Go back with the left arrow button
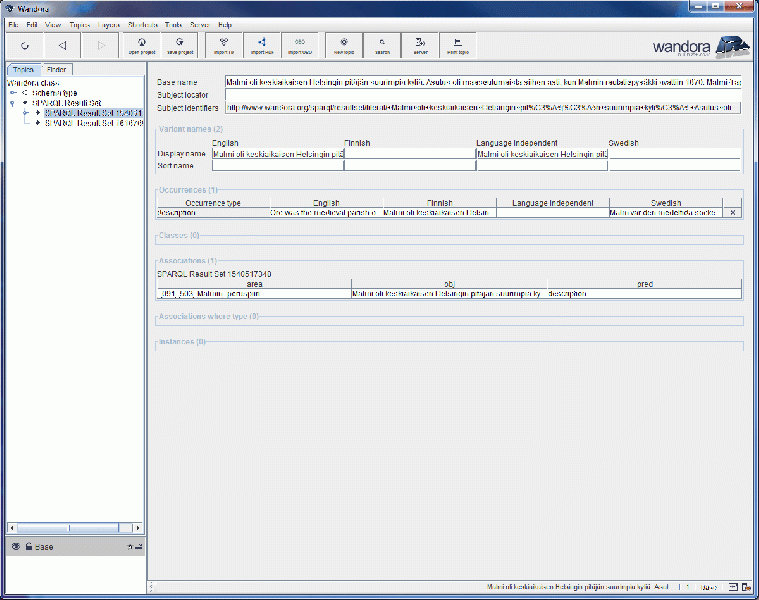Screen dimensions: 759x600 click(x=62, y=45)
